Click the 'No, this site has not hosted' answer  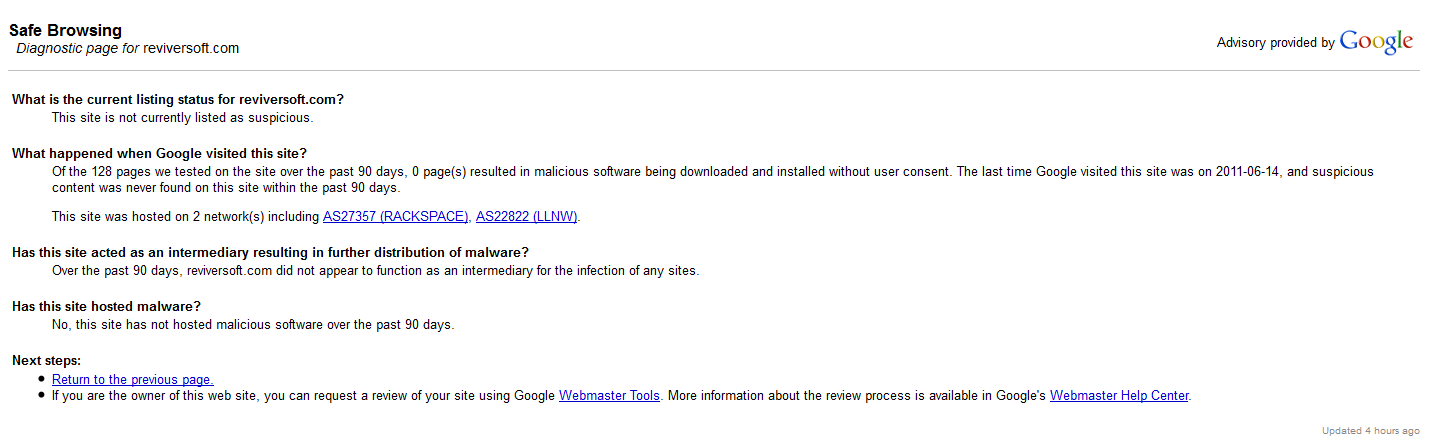click(x=252, y=324)
